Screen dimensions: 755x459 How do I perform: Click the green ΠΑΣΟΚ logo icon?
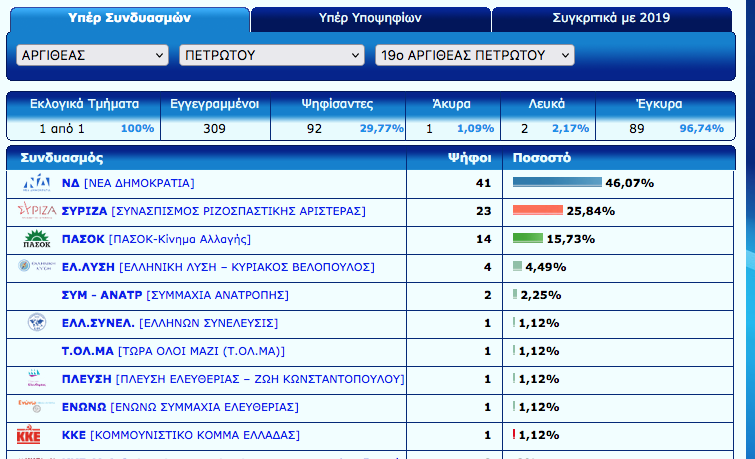(37, 239)
